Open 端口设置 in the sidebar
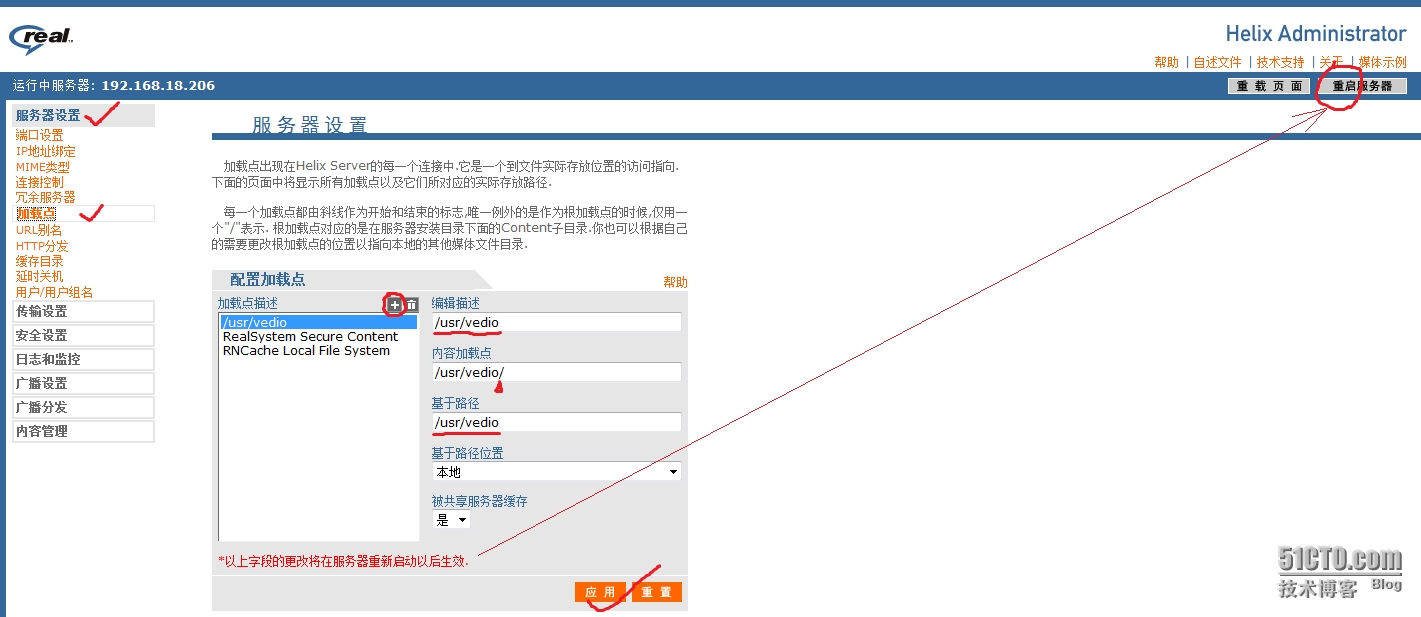 [x=39, y=135]
